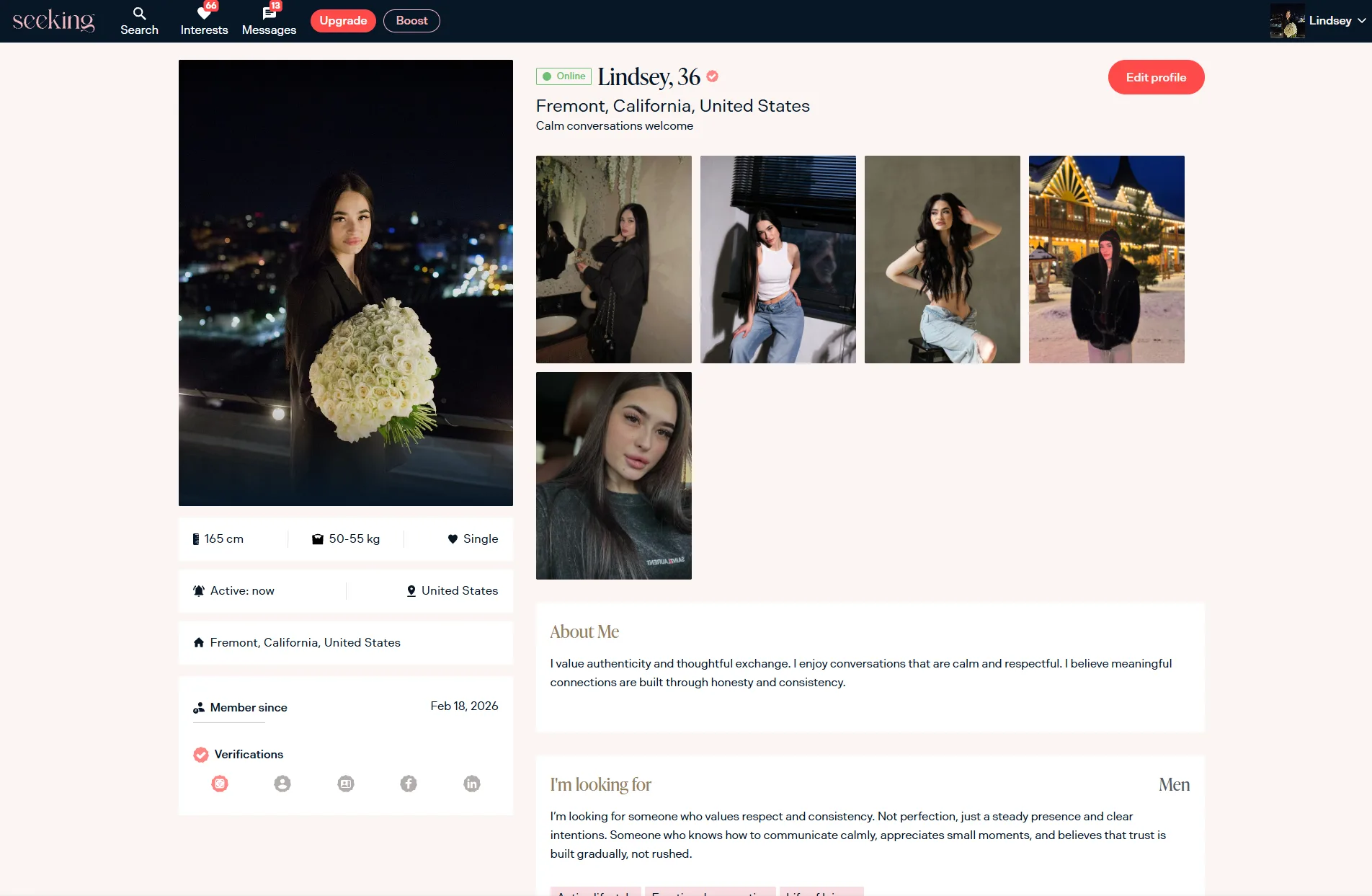Open the Messages tab
Image resolution: width=1372 pixels, height=896 pixels.
tap(269, 21)
